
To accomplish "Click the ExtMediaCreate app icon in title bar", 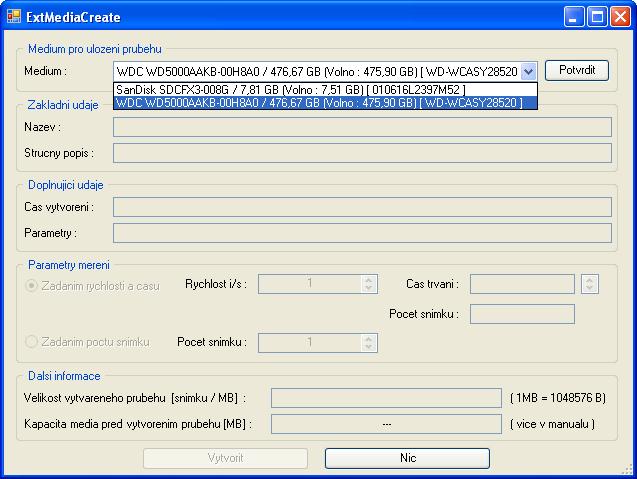I will (x=14, y=16).
